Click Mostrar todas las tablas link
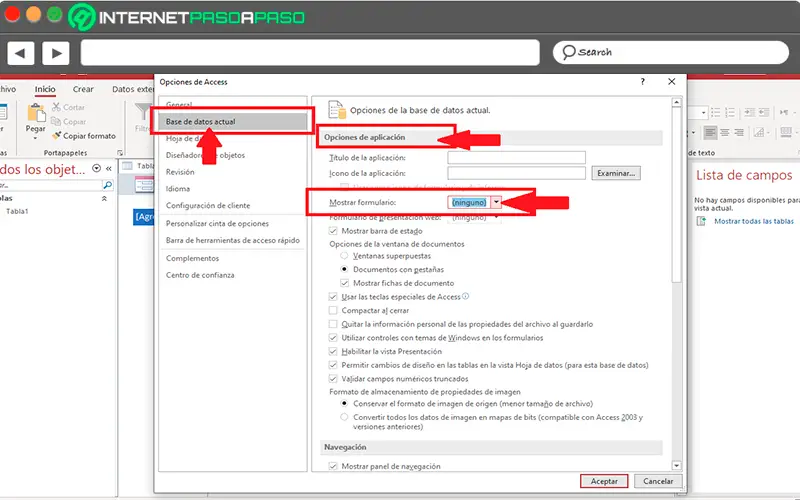Viewport: 800px width, 500px height. [x=754, y=221]
